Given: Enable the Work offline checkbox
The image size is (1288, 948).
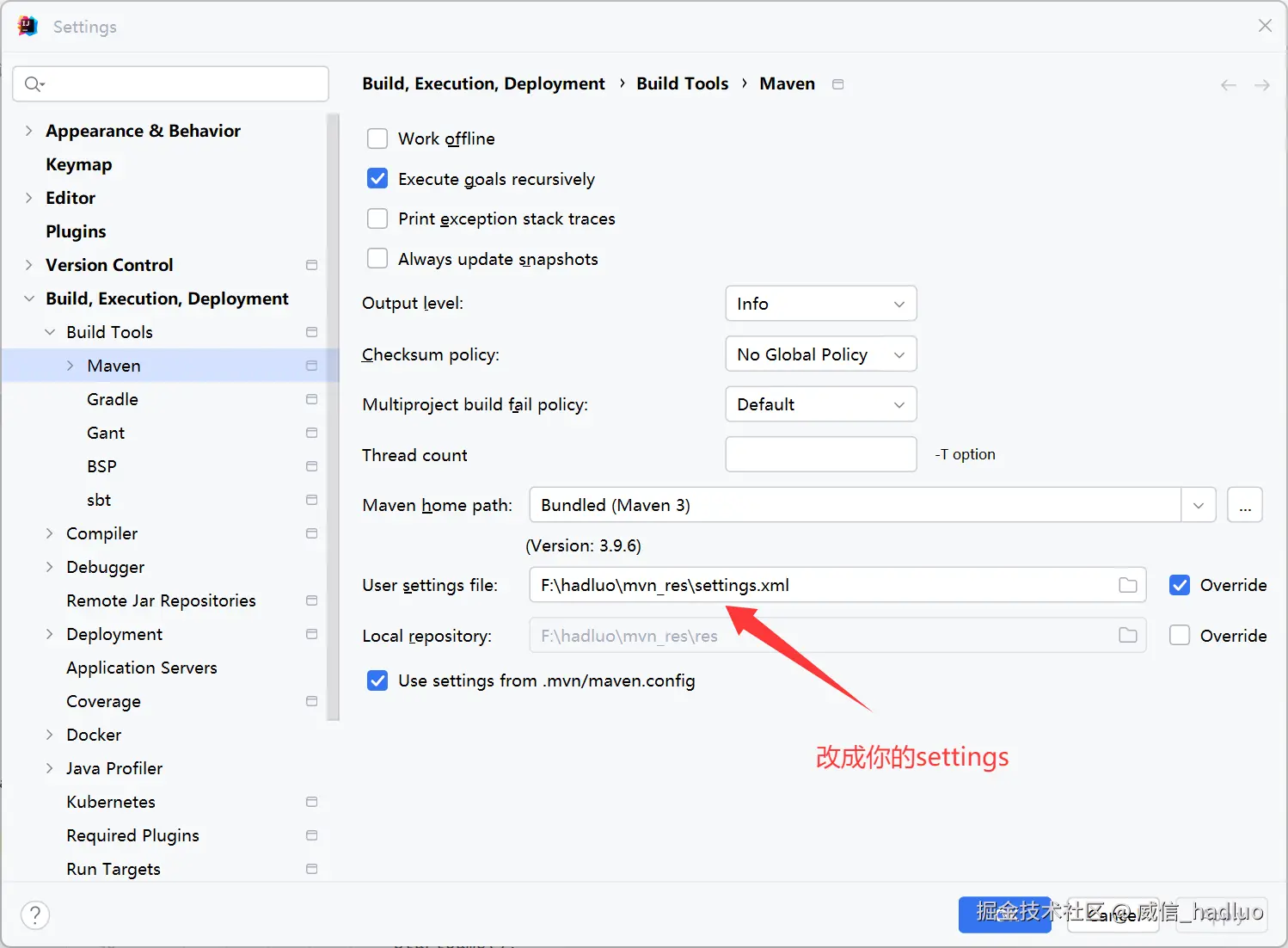Looking at the screenshot, I should (x=377, y=139).
